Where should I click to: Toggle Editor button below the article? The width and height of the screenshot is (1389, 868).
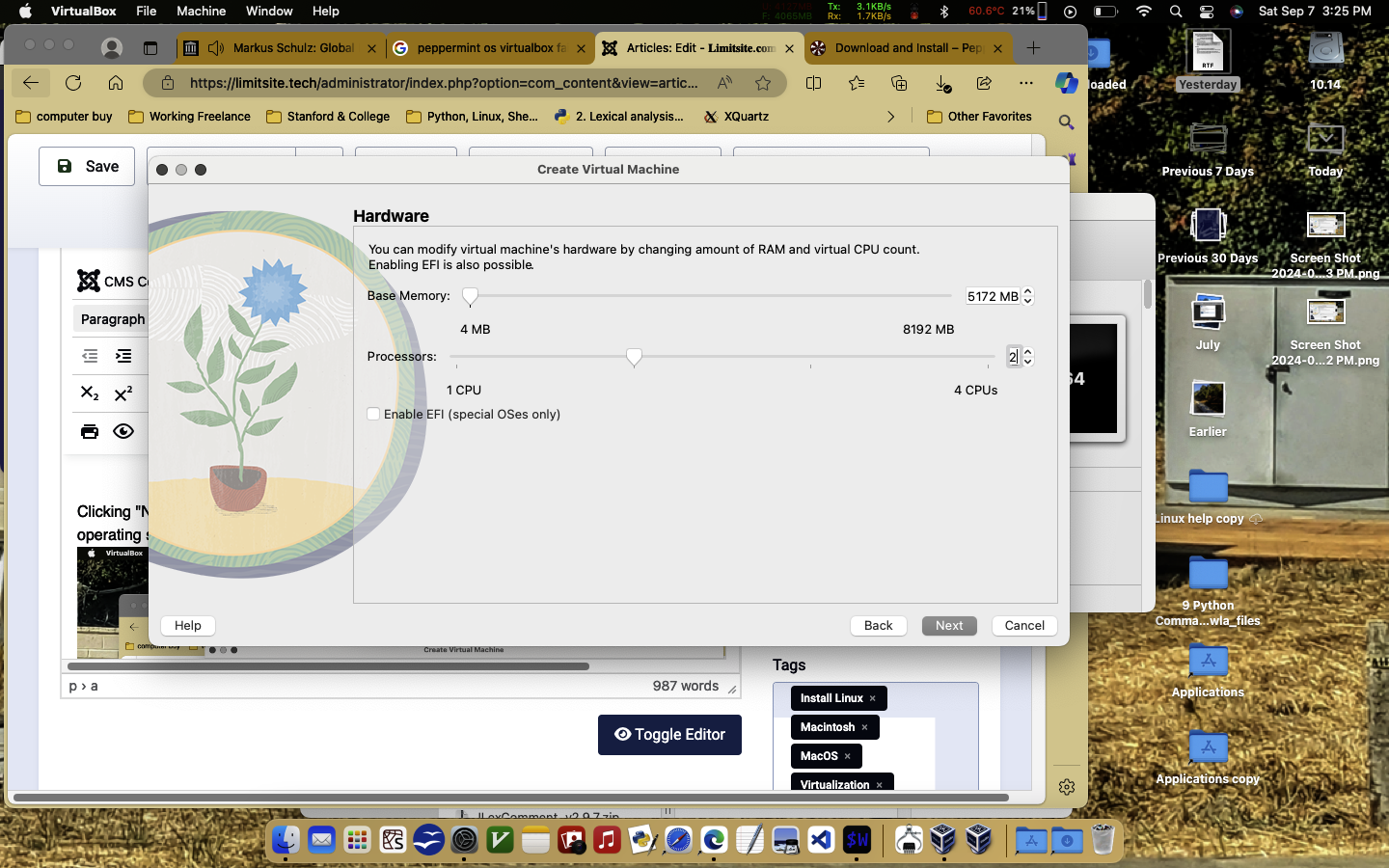click(x=669, y=735)
